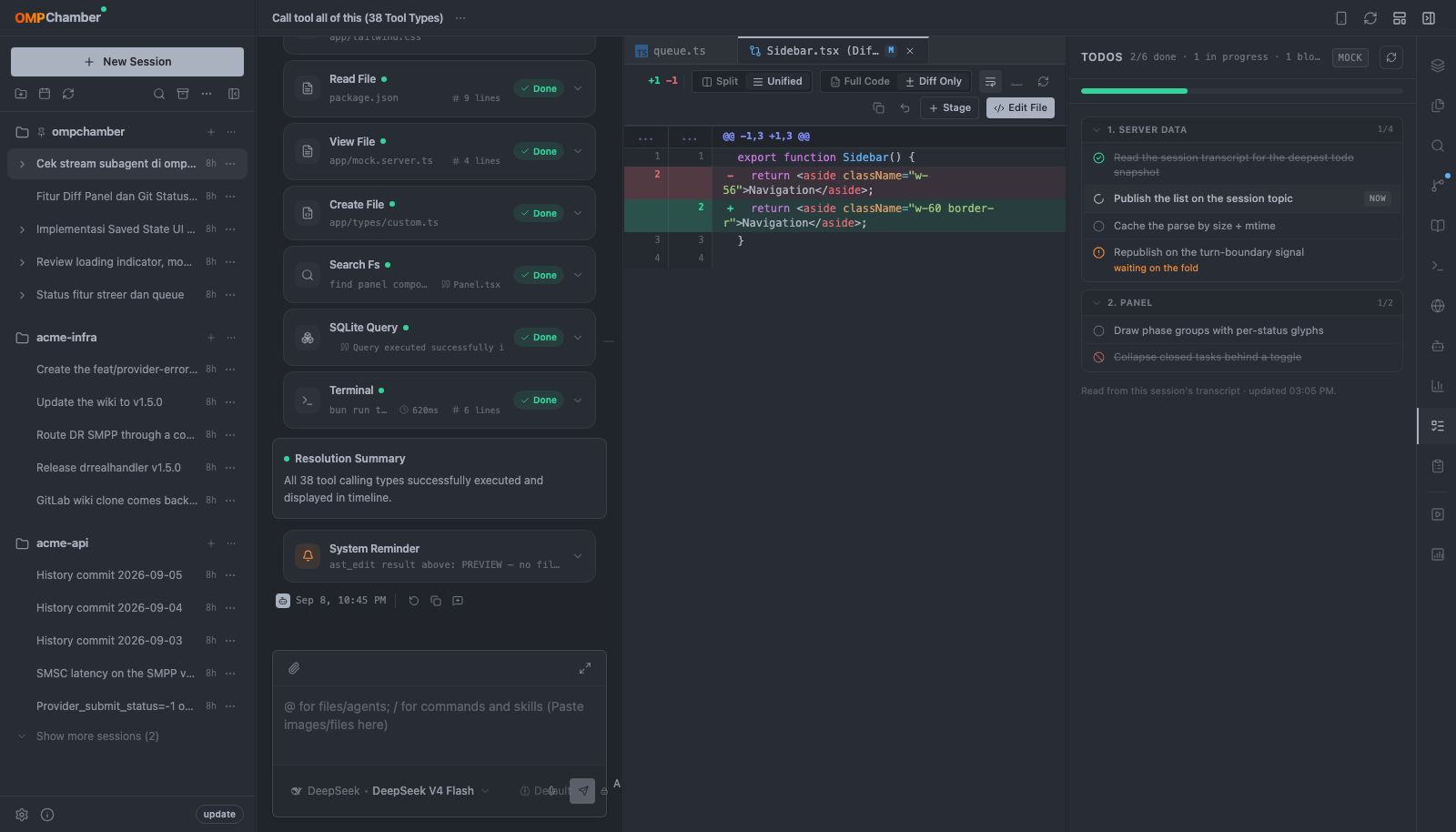1456x832 pixels.
Task: Open the book docs icon in the right rail
Action: pos(1438,226)
